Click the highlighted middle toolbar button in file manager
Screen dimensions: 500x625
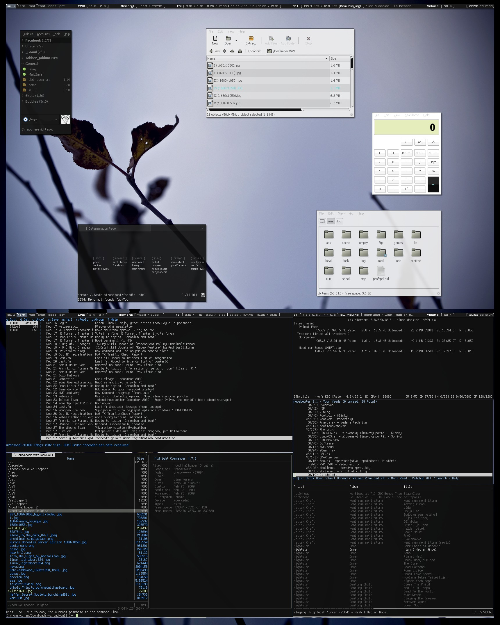click(x=331, y=221)
